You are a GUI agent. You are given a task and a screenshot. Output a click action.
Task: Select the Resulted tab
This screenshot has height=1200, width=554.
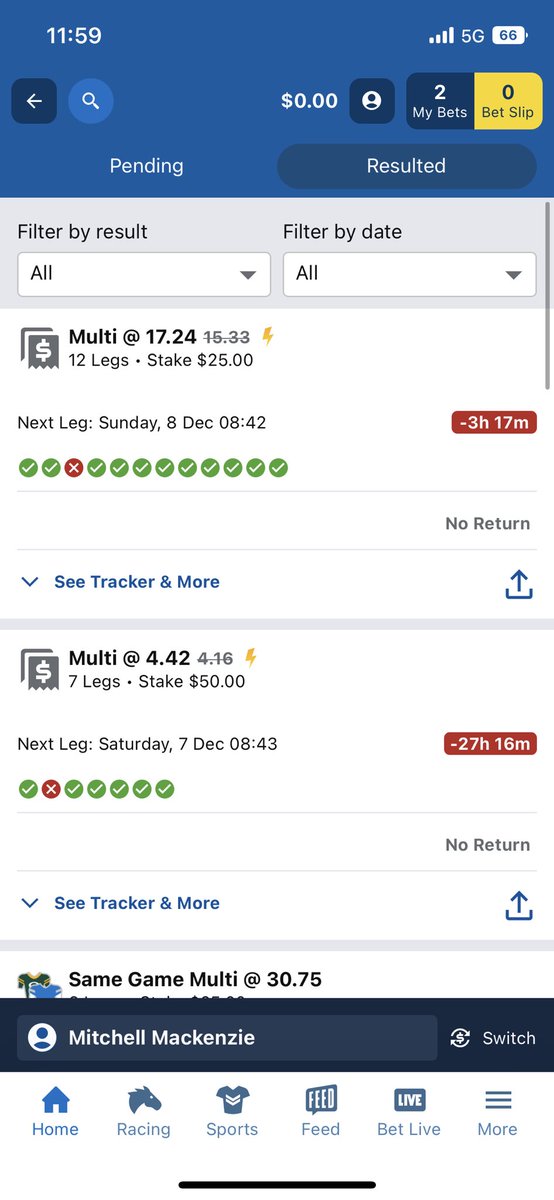[406, 166]
